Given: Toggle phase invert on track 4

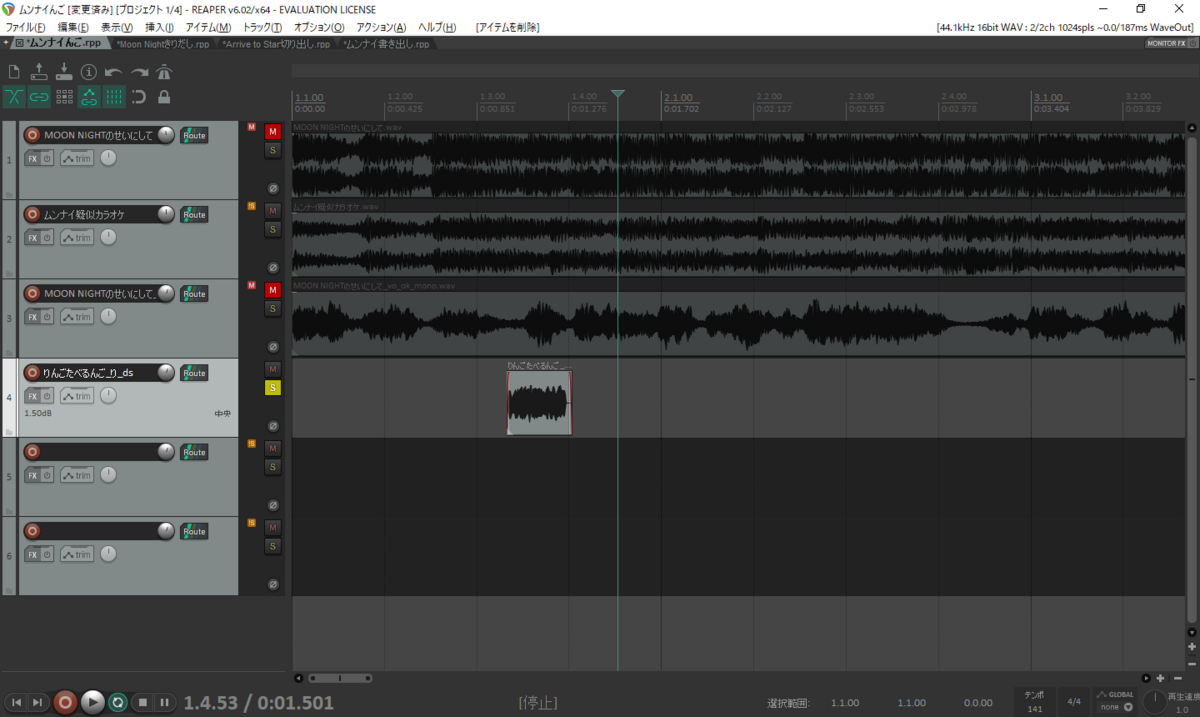Looking at the screenshot, I should (273, 426).
